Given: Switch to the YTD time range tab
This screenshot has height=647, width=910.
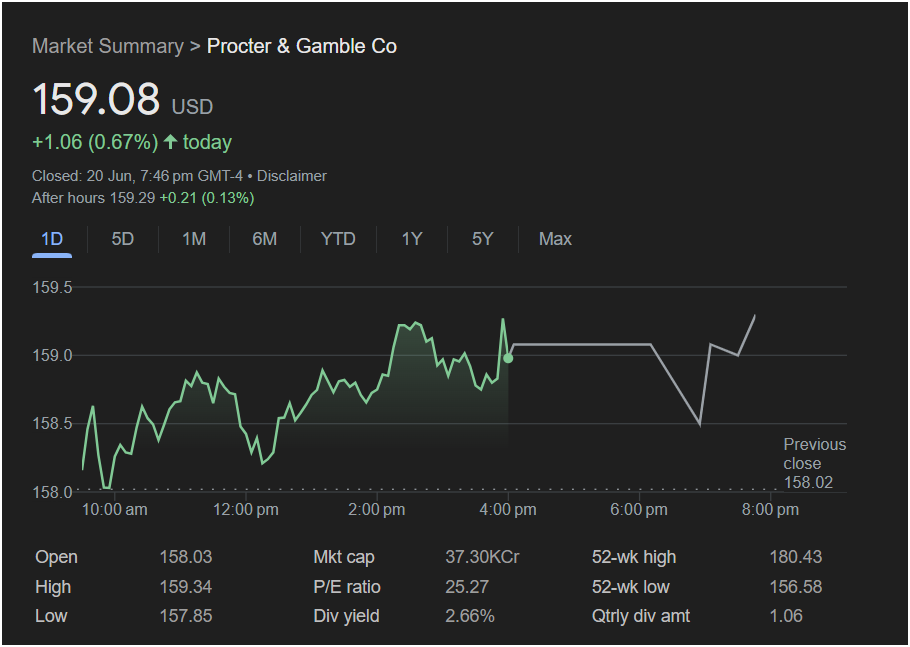Looking at the screenshot, I should click(x=338, y=239).
